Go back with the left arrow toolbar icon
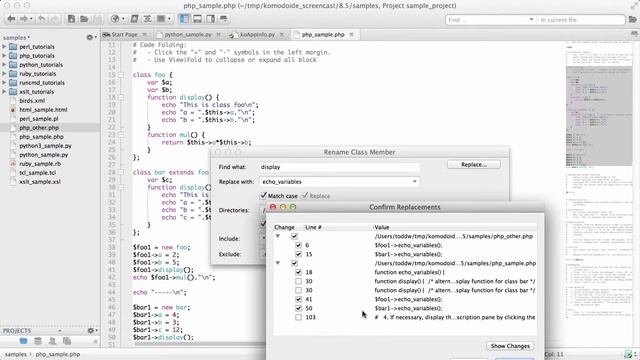The image size is (640, 360). [x=11, y=19]
